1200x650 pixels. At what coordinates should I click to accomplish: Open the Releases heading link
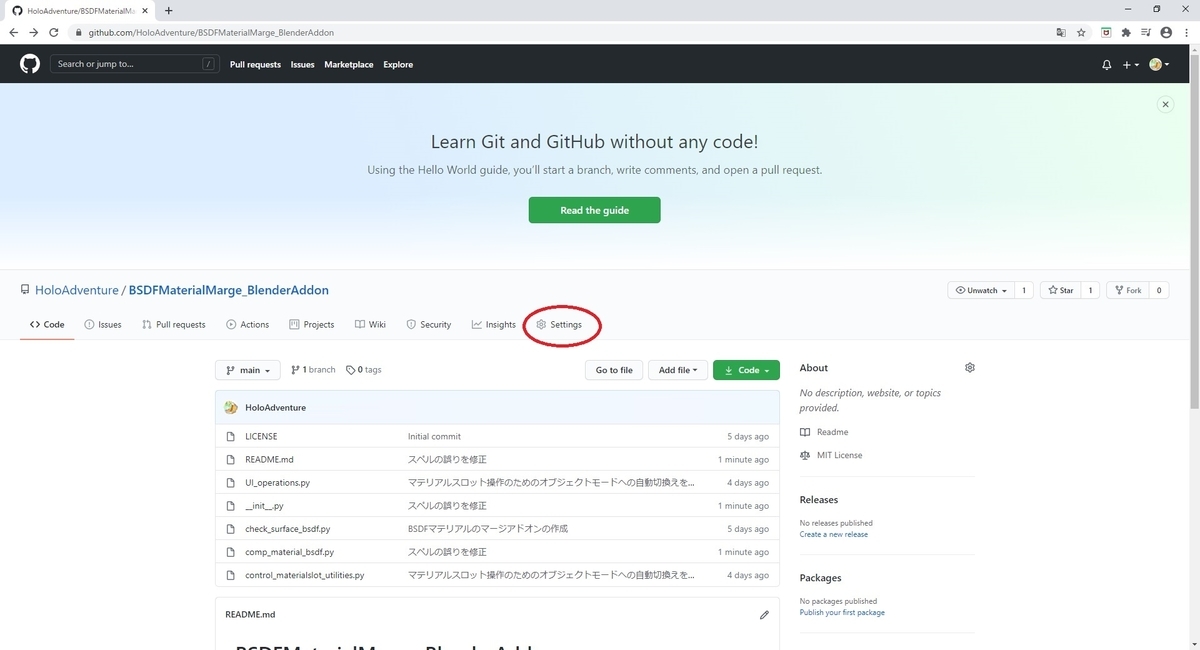tap(819, 499)
